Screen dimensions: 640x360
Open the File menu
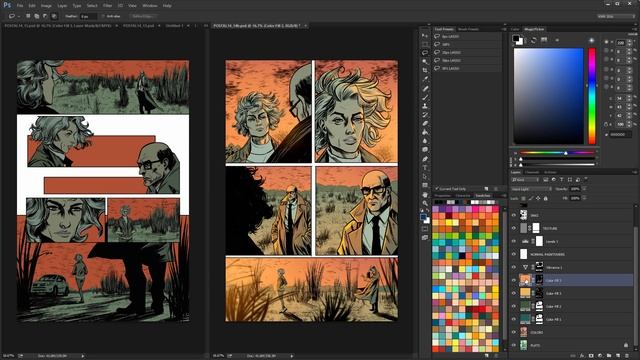(20, 6)
